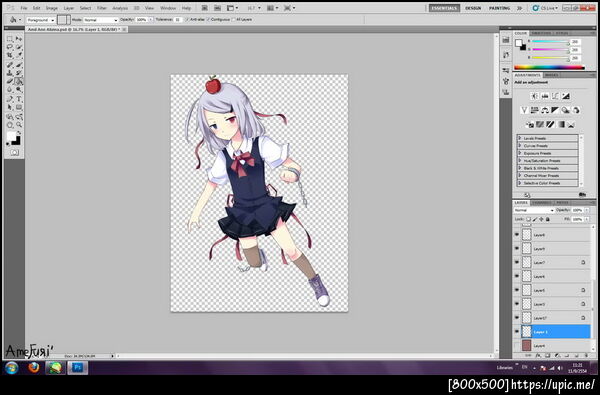The image size is (600, 395).
Task: Select the Rectangular Marquee tool
Action: tap(10, 39)
